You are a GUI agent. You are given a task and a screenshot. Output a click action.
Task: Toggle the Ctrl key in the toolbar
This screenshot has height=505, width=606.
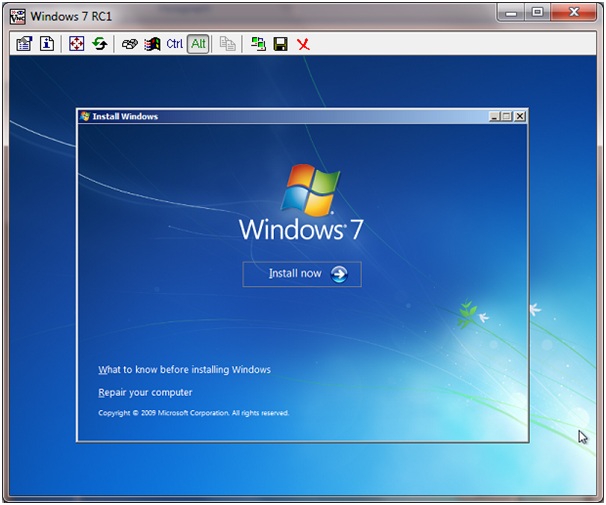[x=175, y=44]
